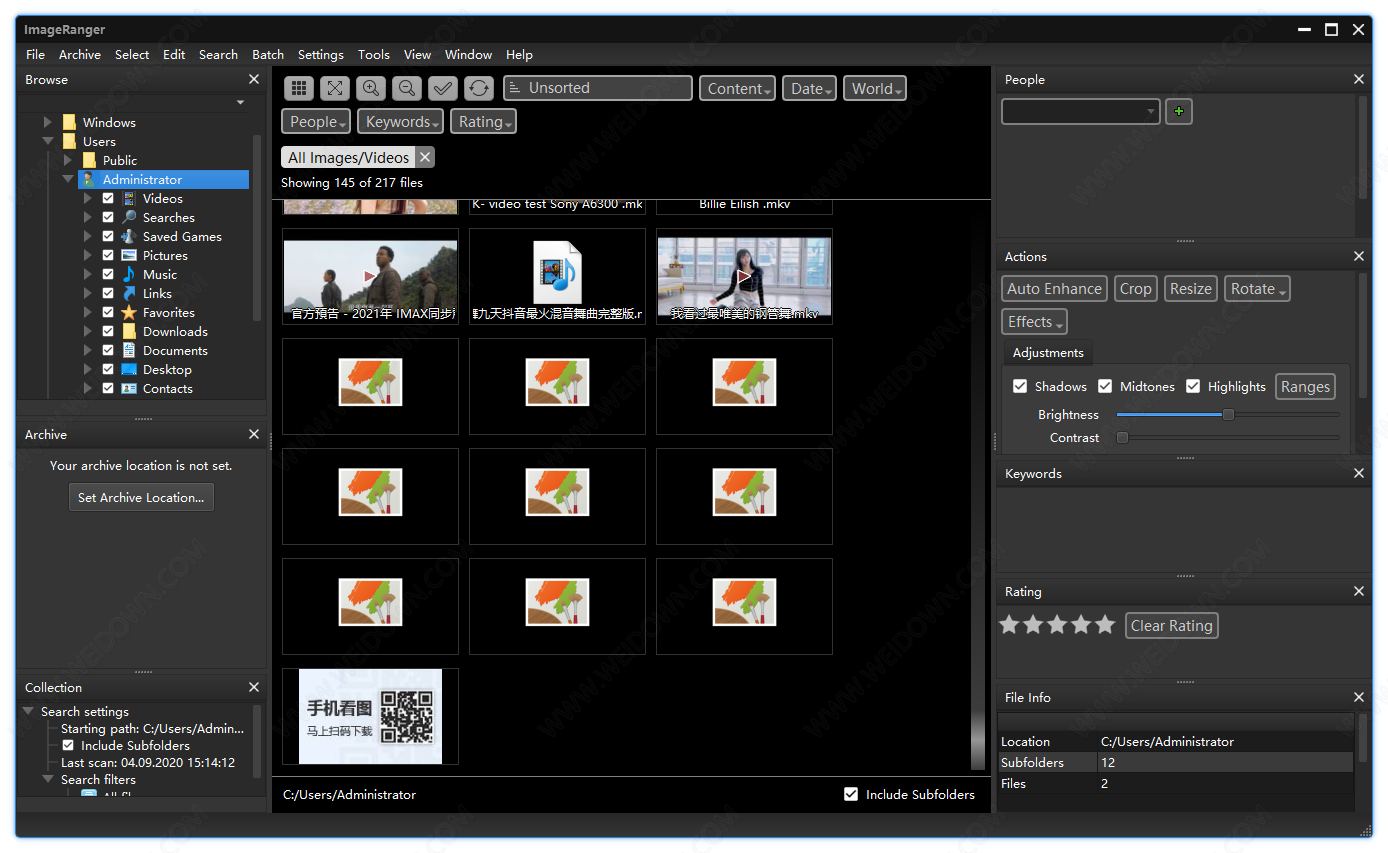Image resolution: width=1388 pixels, height=853 pixels.
Task: Click the Links blue arrow icon
Action: click(129, 293)
